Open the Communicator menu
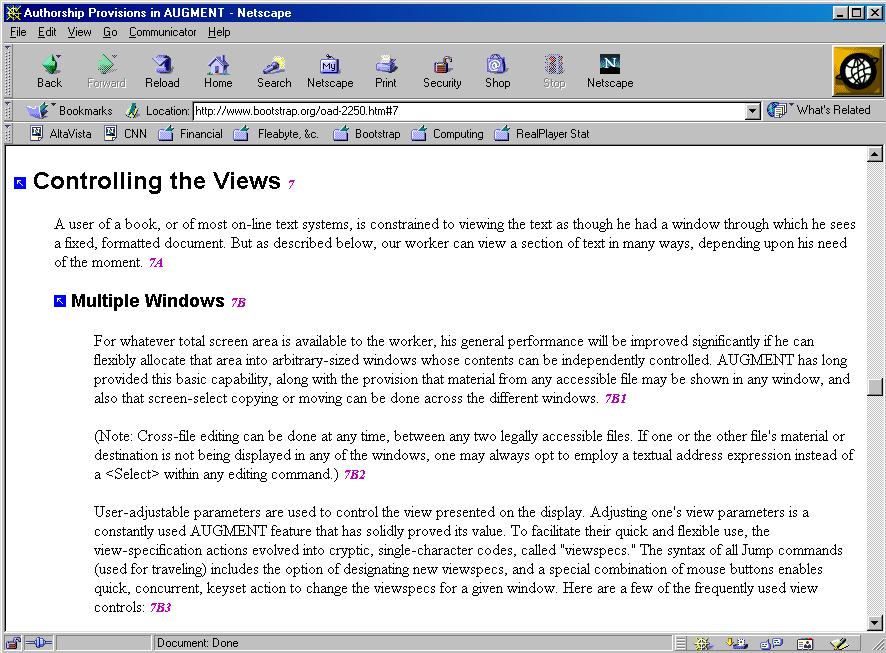 click(x=162, y=32)
